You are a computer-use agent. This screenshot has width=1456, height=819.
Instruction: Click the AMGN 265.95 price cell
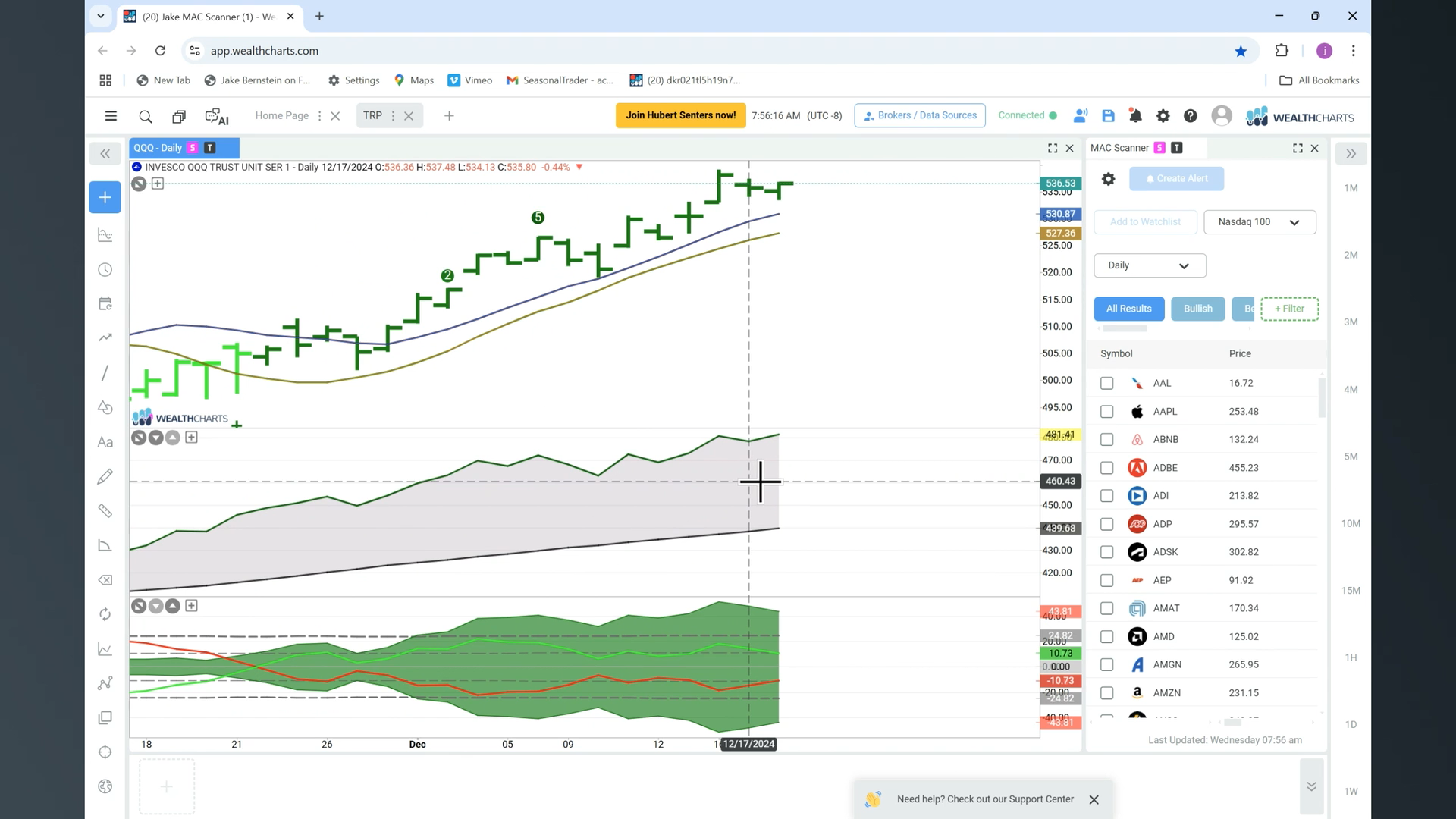tap(1244, 664)
